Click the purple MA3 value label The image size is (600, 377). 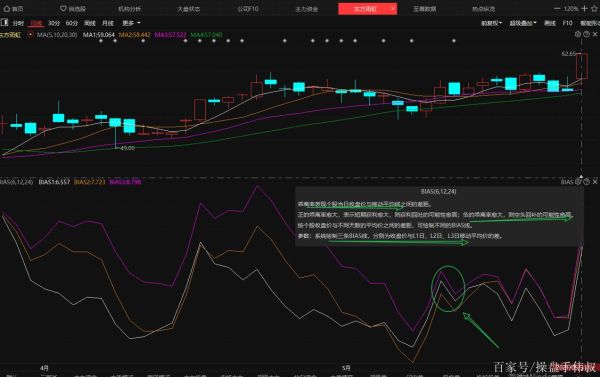point(170,35)
